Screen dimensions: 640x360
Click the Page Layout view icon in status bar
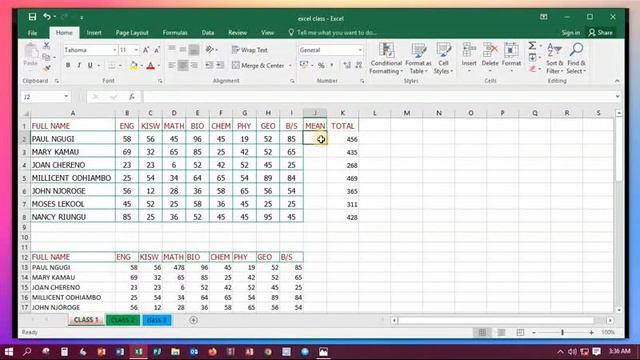point(501,333)
